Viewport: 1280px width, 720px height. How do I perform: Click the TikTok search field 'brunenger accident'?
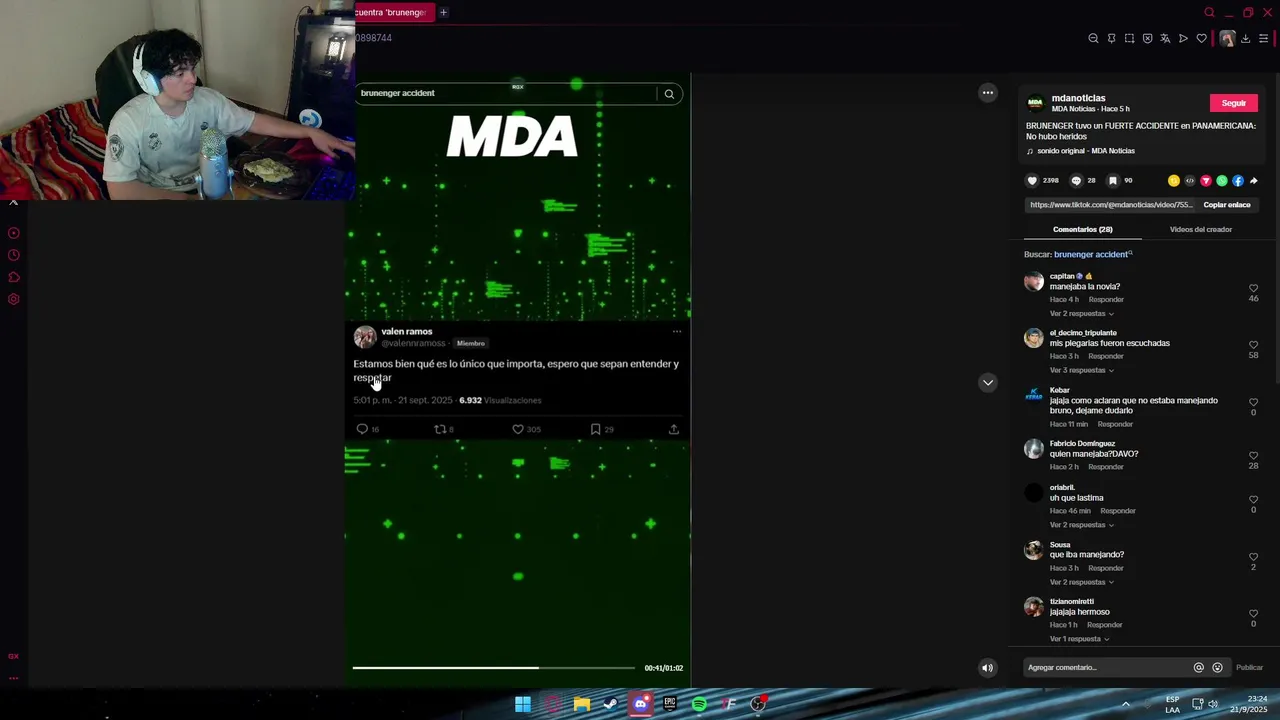click(x=506, y=93)
